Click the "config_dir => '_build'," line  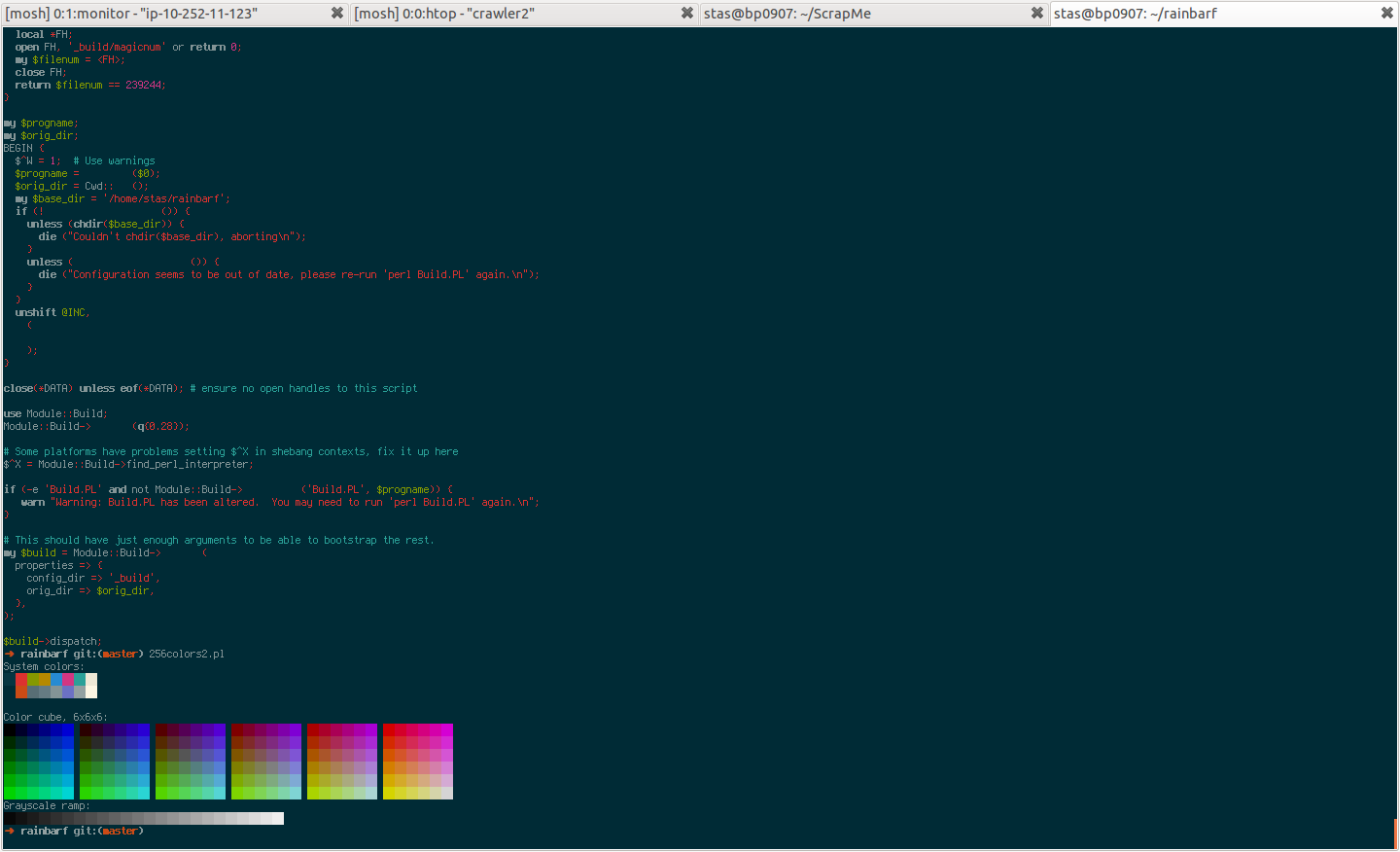pos(93,579)
